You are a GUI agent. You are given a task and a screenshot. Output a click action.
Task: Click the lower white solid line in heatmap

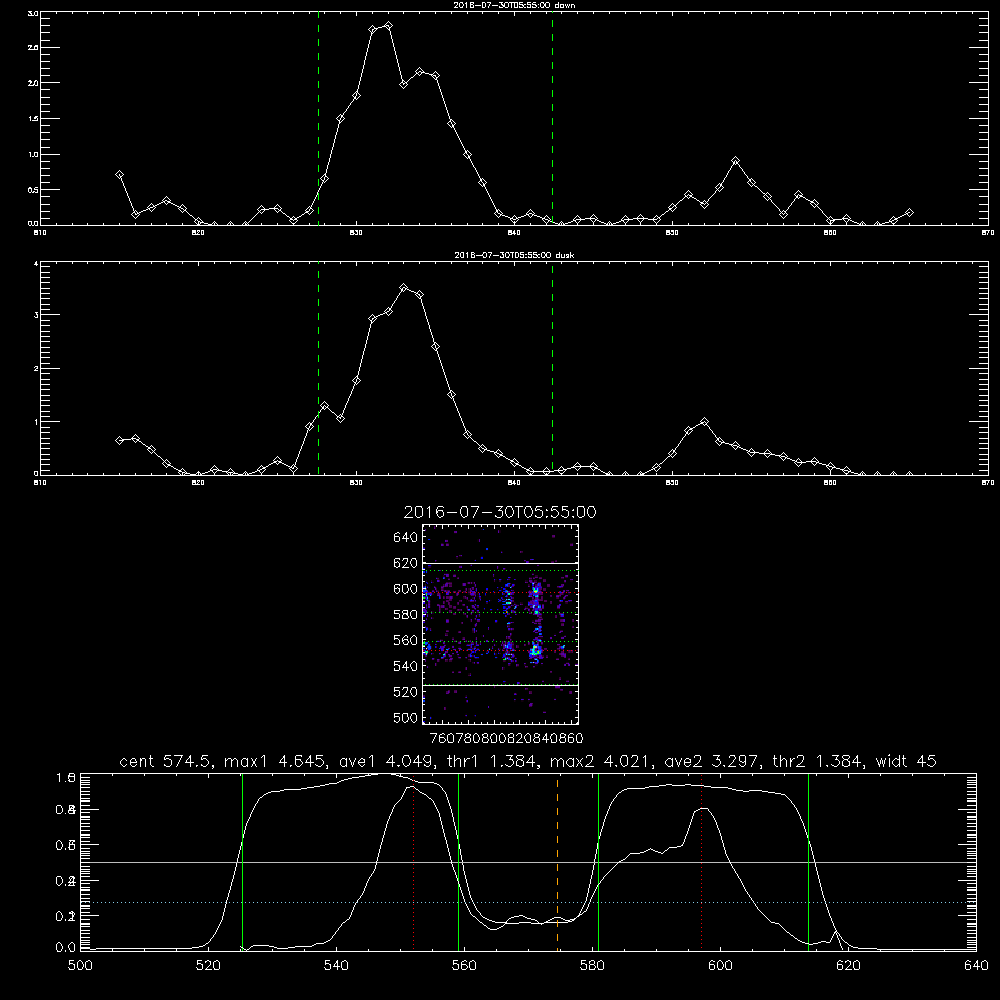click(501, 685)
